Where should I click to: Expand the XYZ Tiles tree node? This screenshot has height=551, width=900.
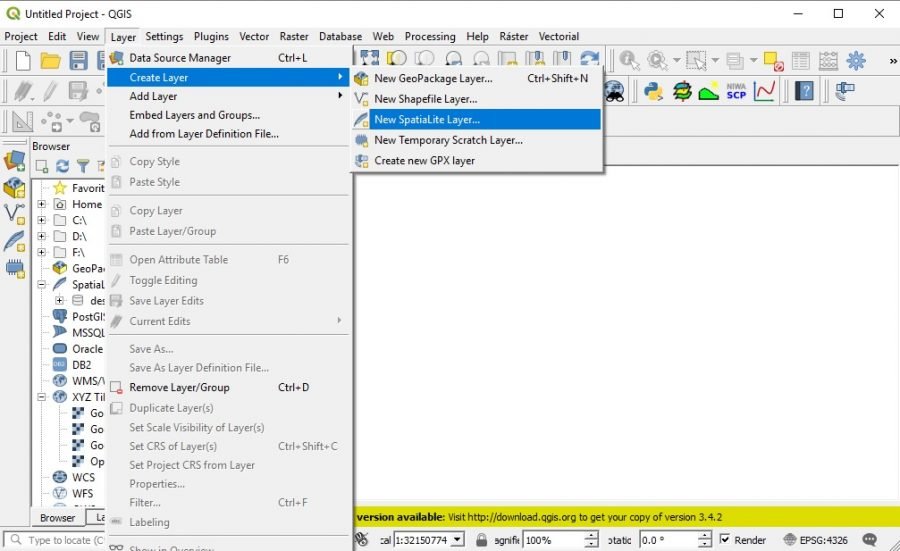pyautogui.click(x=42, y=397)
